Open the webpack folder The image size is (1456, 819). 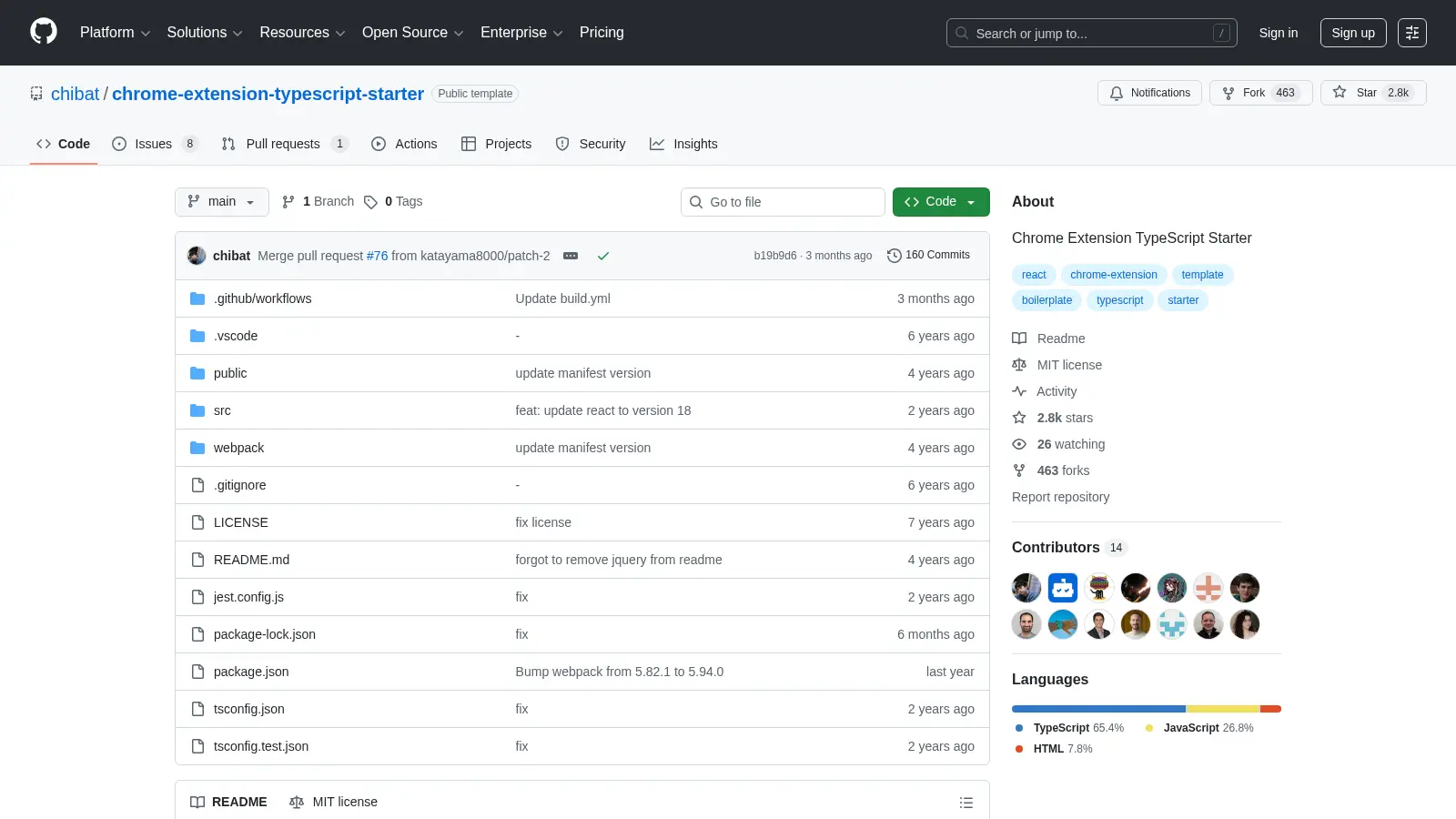coord(238,448)
